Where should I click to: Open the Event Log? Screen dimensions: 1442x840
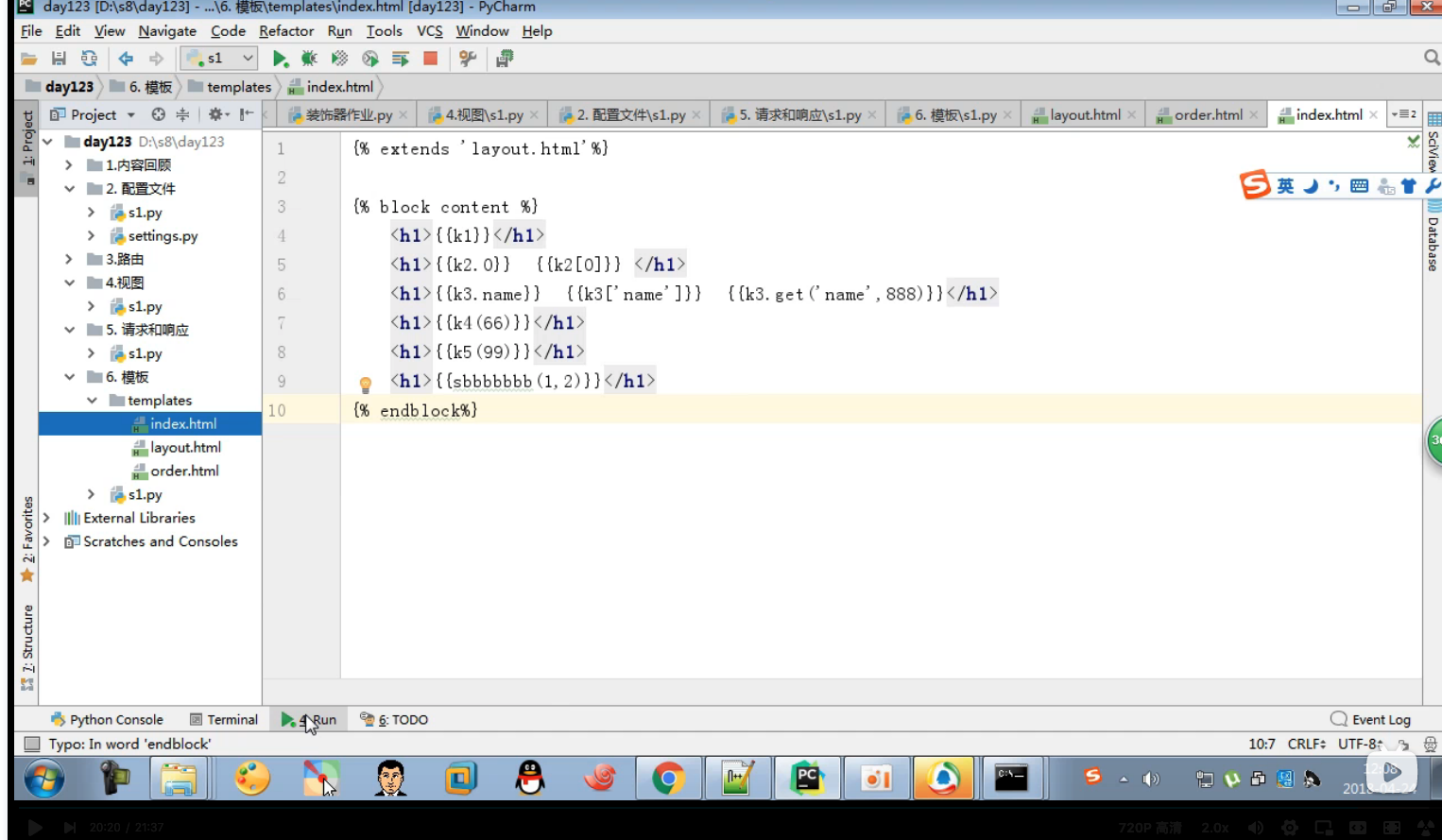1370,719
